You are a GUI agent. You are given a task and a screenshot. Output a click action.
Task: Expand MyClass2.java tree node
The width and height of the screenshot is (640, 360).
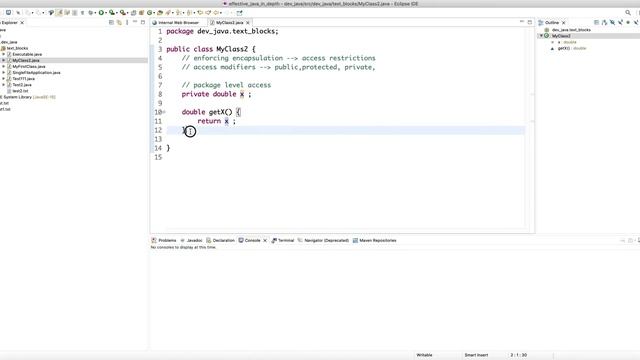(4, 60)
